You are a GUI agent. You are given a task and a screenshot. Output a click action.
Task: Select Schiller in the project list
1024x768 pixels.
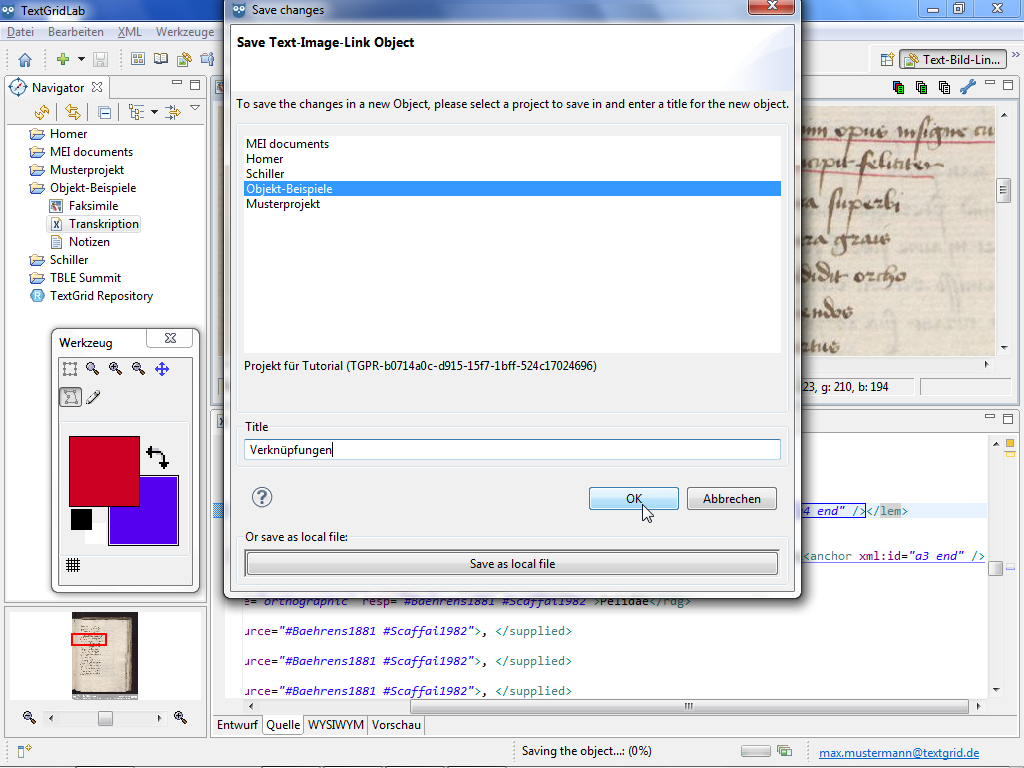point(265,174)
